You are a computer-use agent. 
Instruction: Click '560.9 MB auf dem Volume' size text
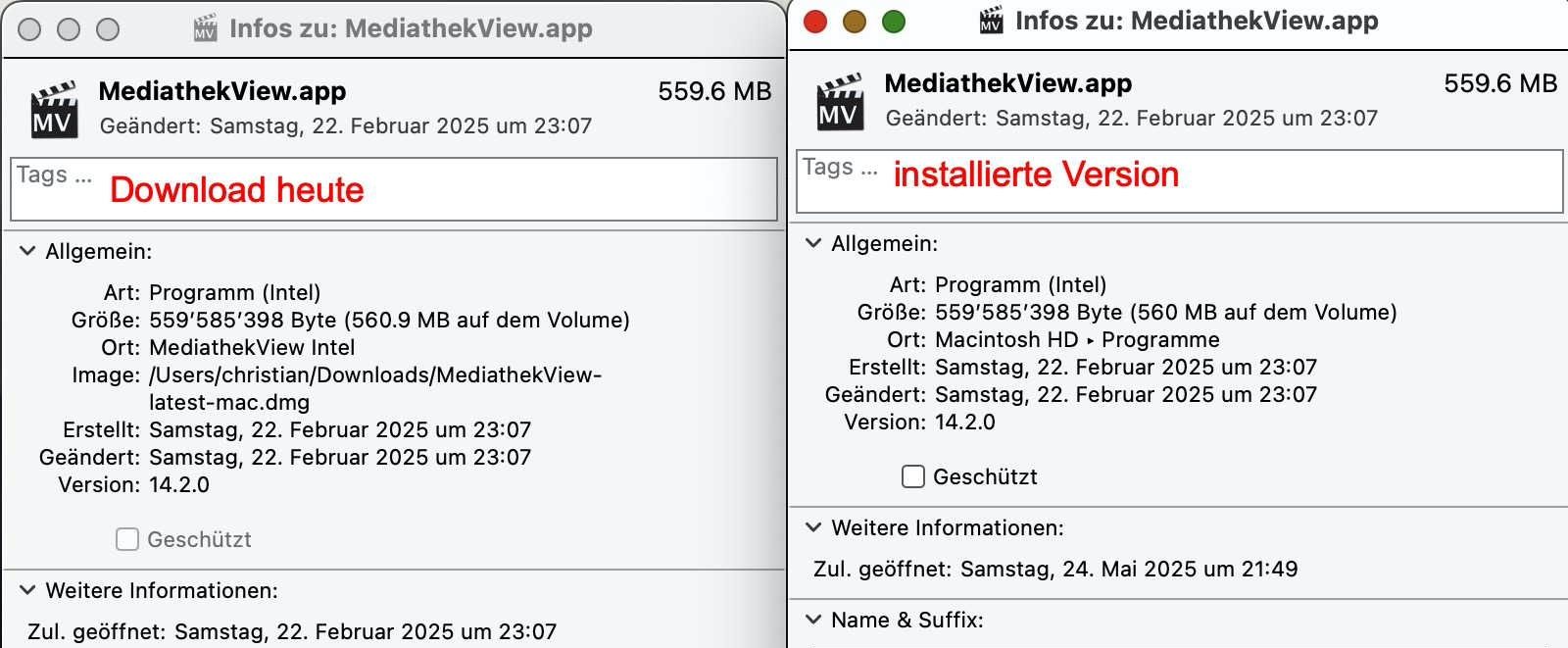pyautogui.click(x=487, y=320)
